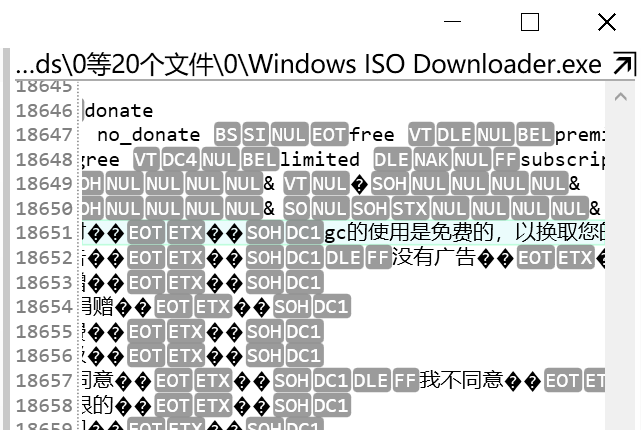Select line number 18654 in gutter
This screenshot has width=641, height=430.
[44, 307]
